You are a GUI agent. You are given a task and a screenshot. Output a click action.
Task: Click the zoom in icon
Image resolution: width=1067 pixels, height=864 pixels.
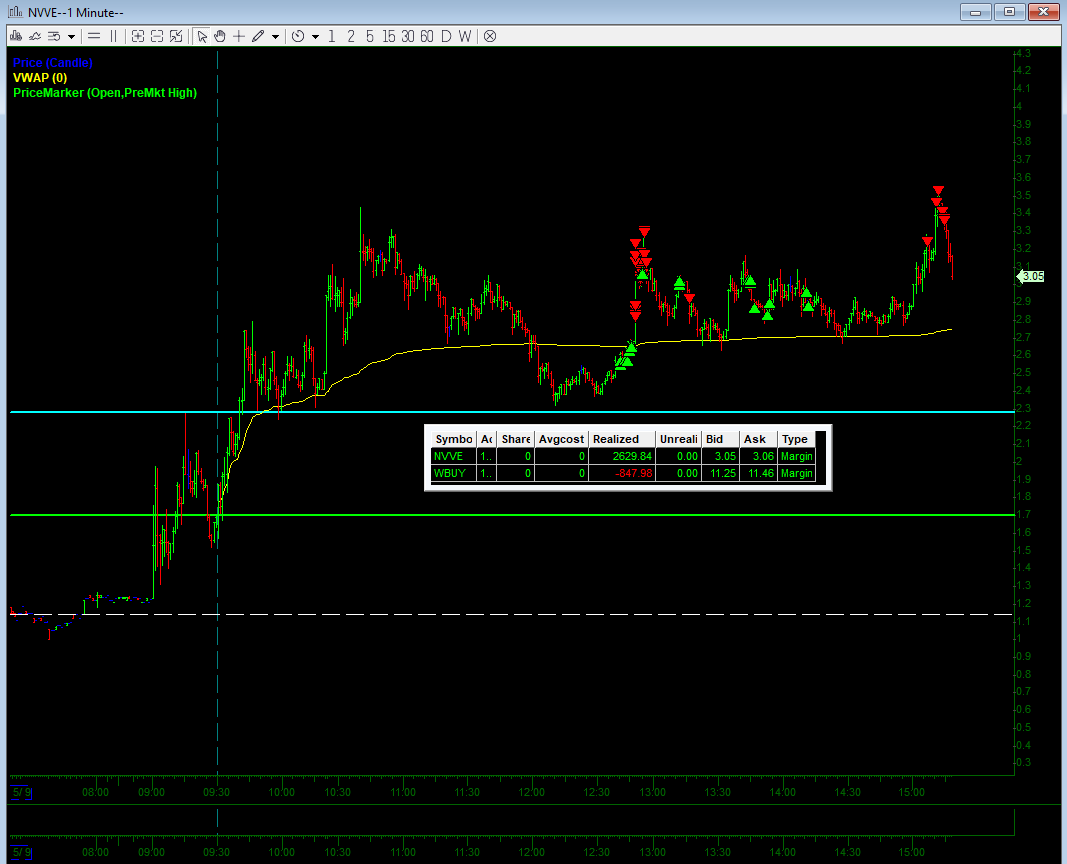click(137, 36)
